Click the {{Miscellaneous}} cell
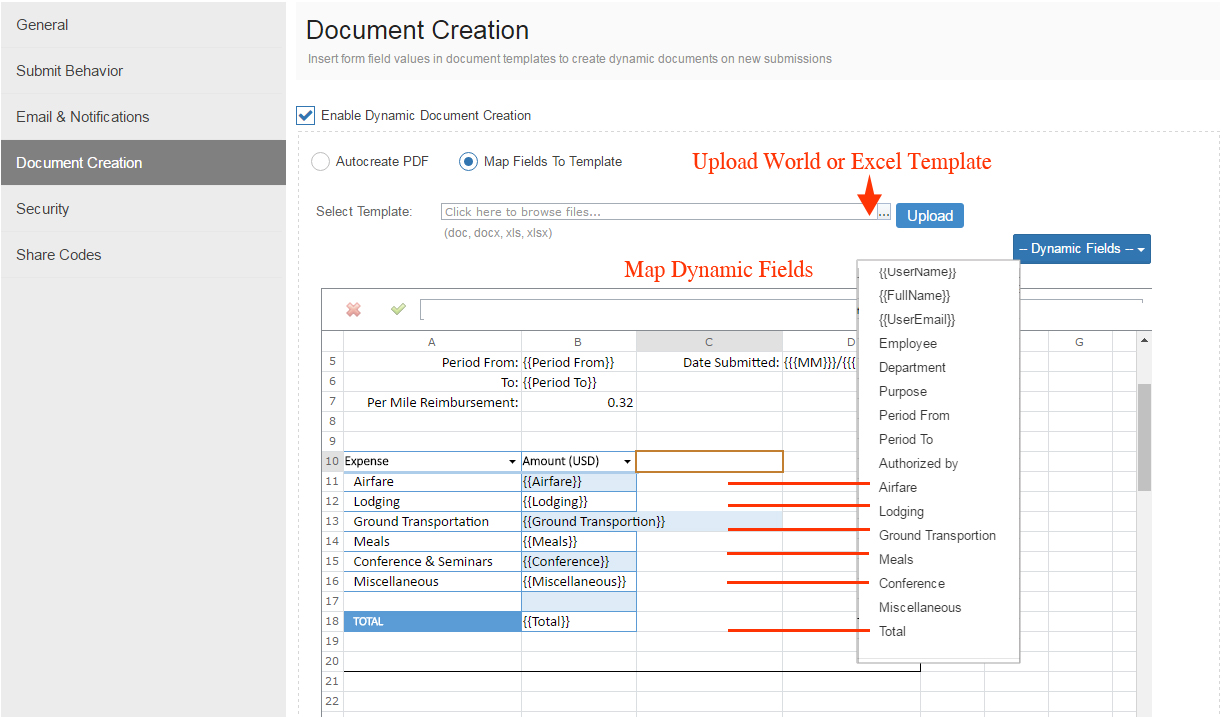This screenshot has height=717, width=1222. [x=579, y=582]
